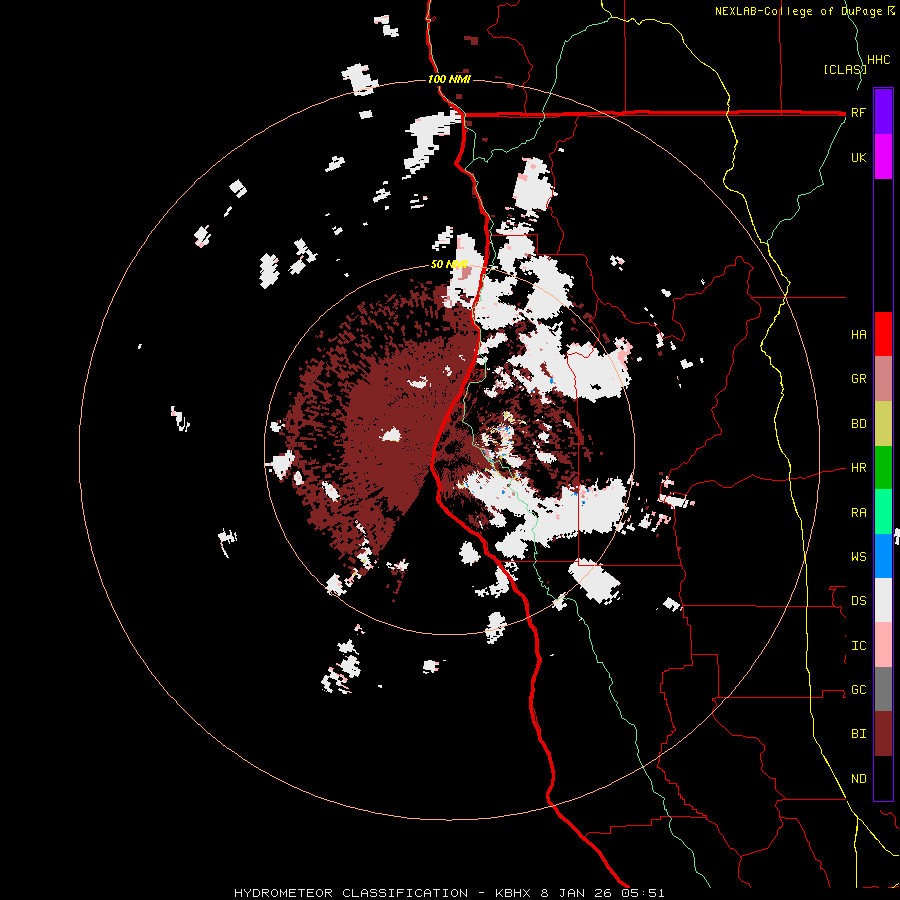900x900 pixels.
Task: Click the 50 NMI range ring label
Action: pyautogui.click(x=449, y=265)
